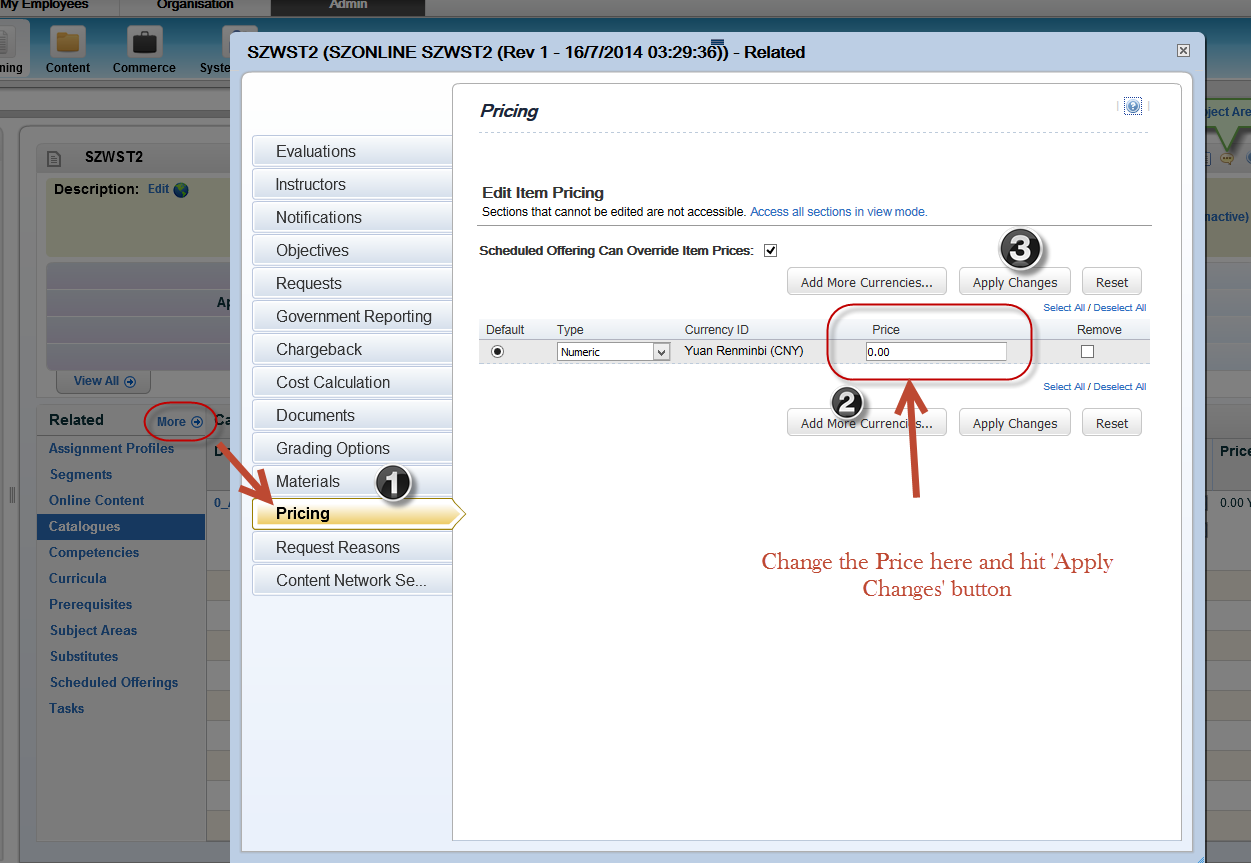Expand the More link in Related
The height and width of the screenshot is (863, 1251).
pos(179,421)
